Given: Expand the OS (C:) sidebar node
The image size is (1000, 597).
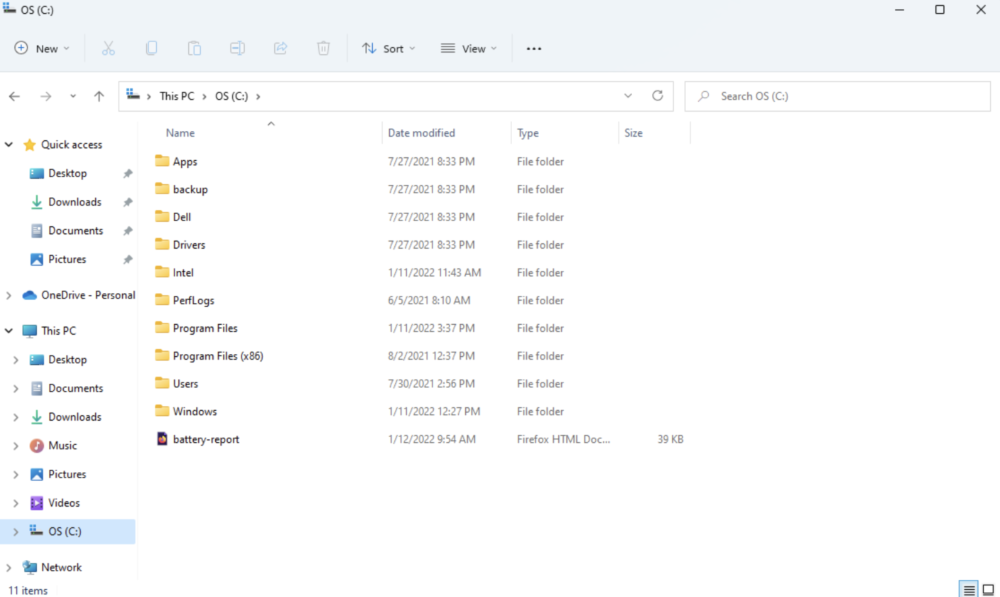Looking at the screenshot, I should (16, 531).
